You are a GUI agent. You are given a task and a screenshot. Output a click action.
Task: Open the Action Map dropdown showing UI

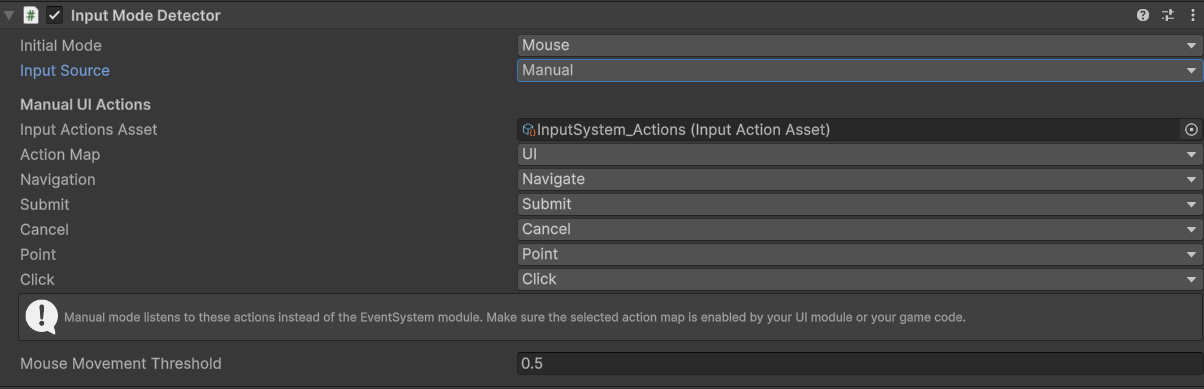click(860, 155)
